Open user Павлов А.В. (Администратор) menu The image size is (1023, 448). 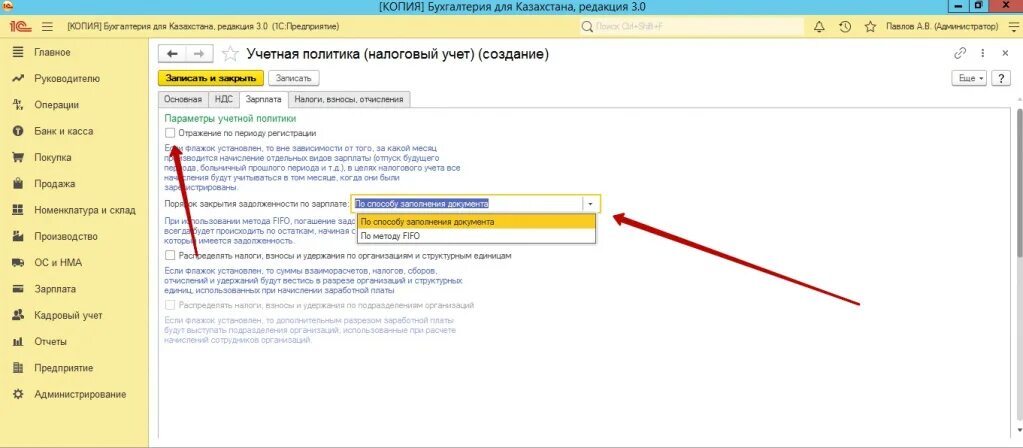[942, 27]
